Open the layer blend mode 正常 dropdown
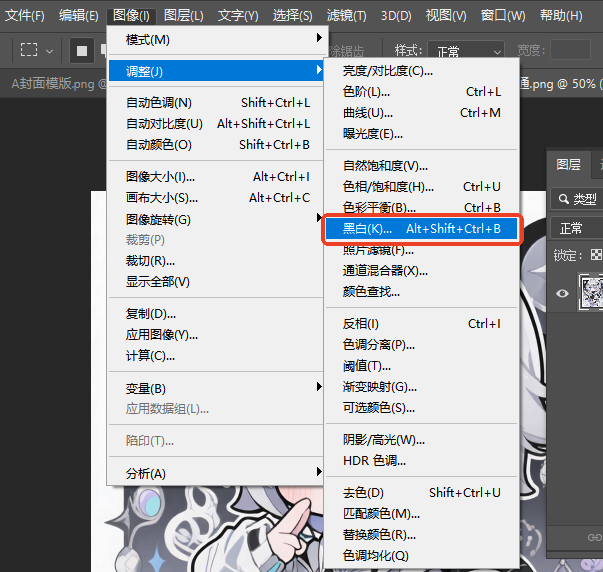Image resolution: width=603 pixels, height=572 pixels. click(577, 228)
